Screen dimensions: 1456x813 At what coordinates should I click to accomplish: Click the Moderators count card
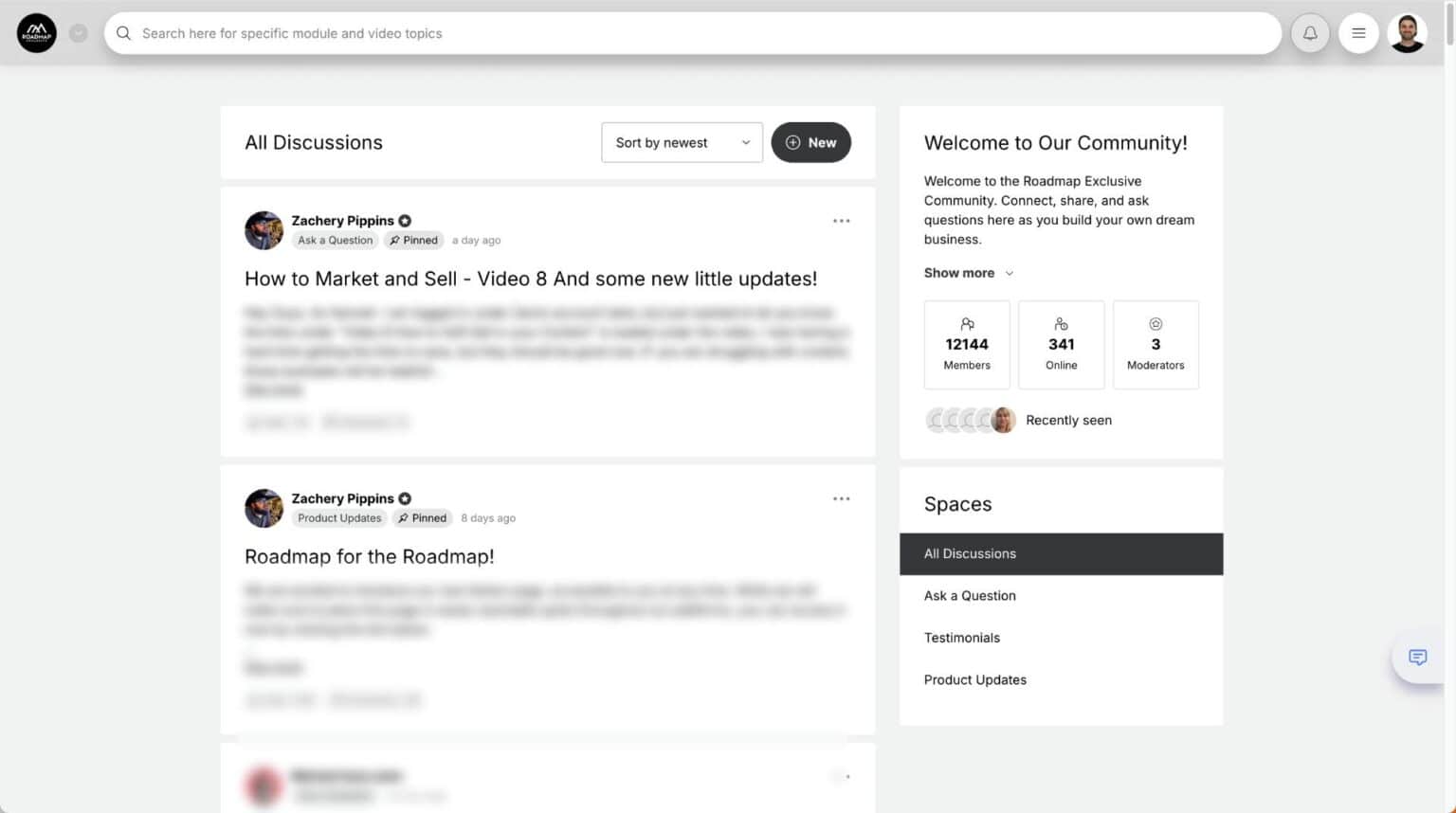tap(1155, 345)
